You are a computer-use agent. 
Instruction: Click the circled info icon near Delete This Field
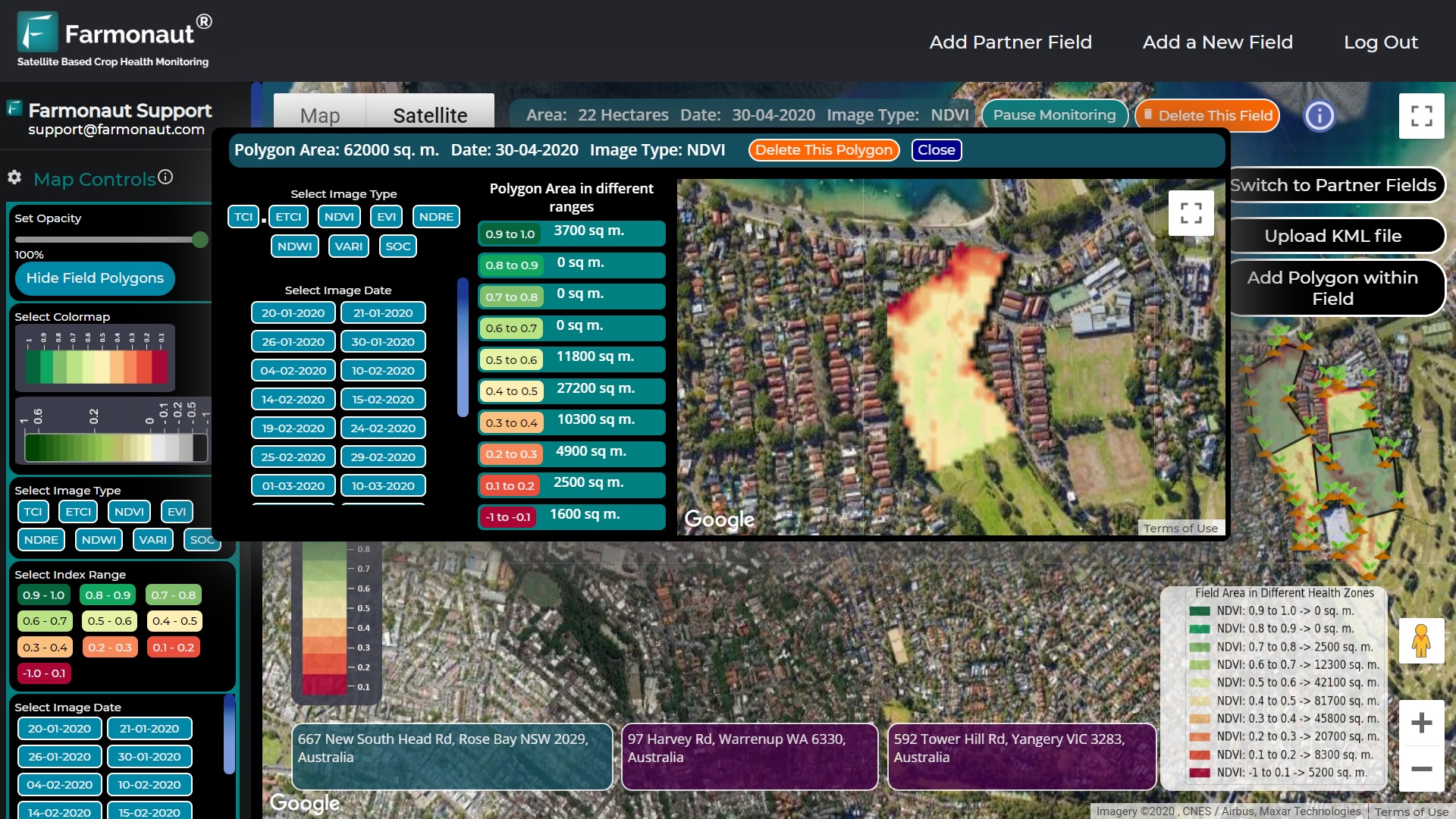(x=1319, y=115)
